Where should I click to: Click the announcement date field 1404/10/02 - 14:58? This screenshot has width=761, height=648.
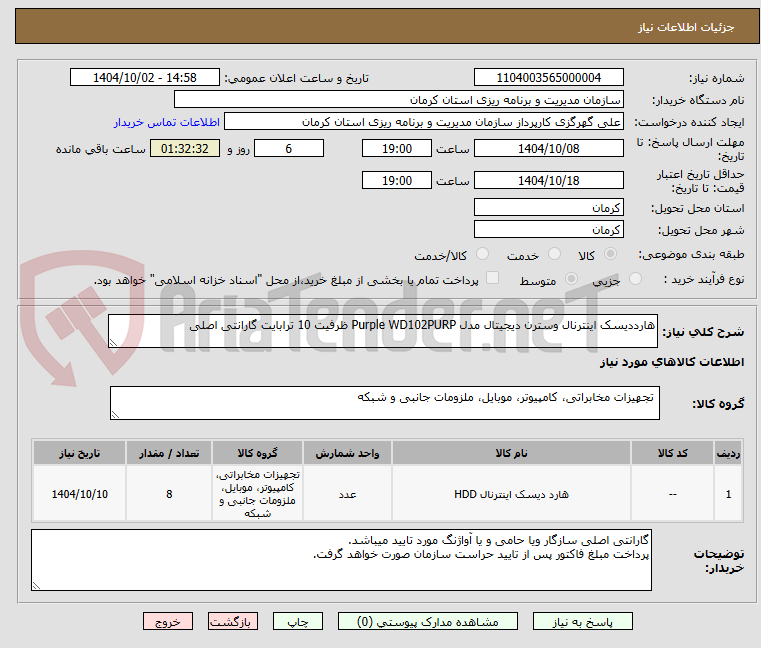(x=145, y=78)
